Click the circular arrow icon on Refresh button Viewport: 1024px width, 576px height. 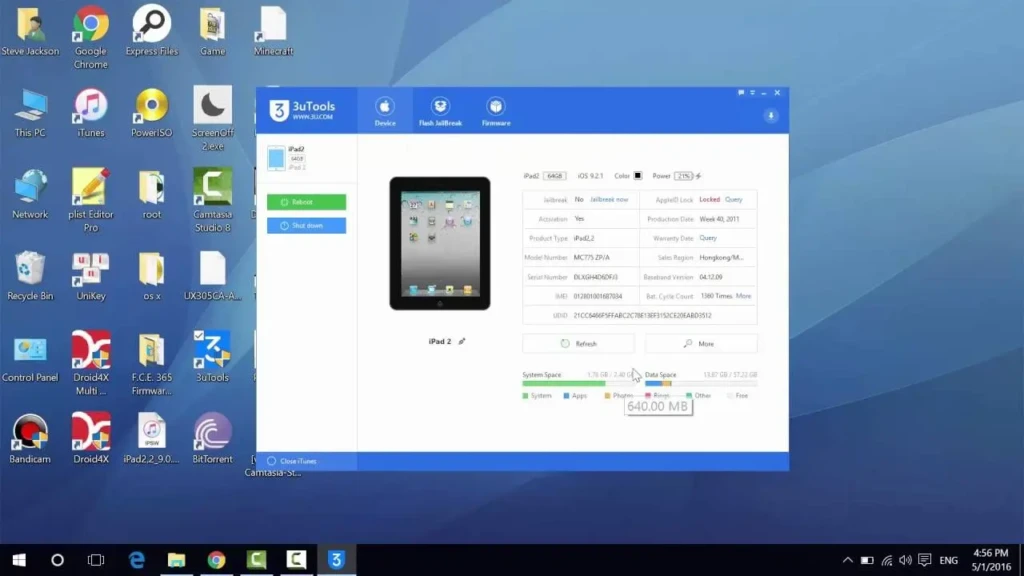tap(565, 343)
